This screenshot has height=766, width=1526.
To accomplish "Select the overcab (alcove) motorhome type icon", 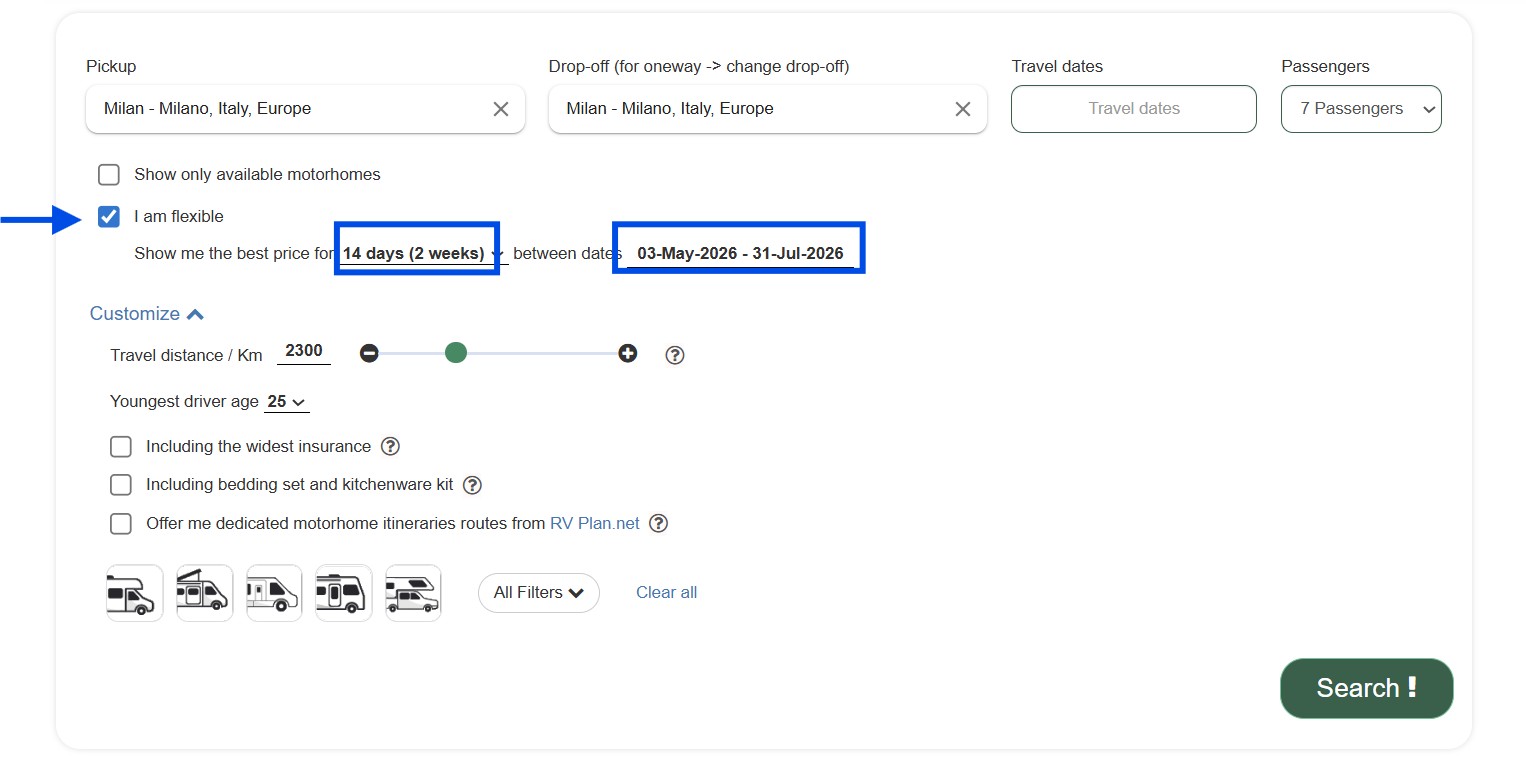I will [x=134, y=593].
